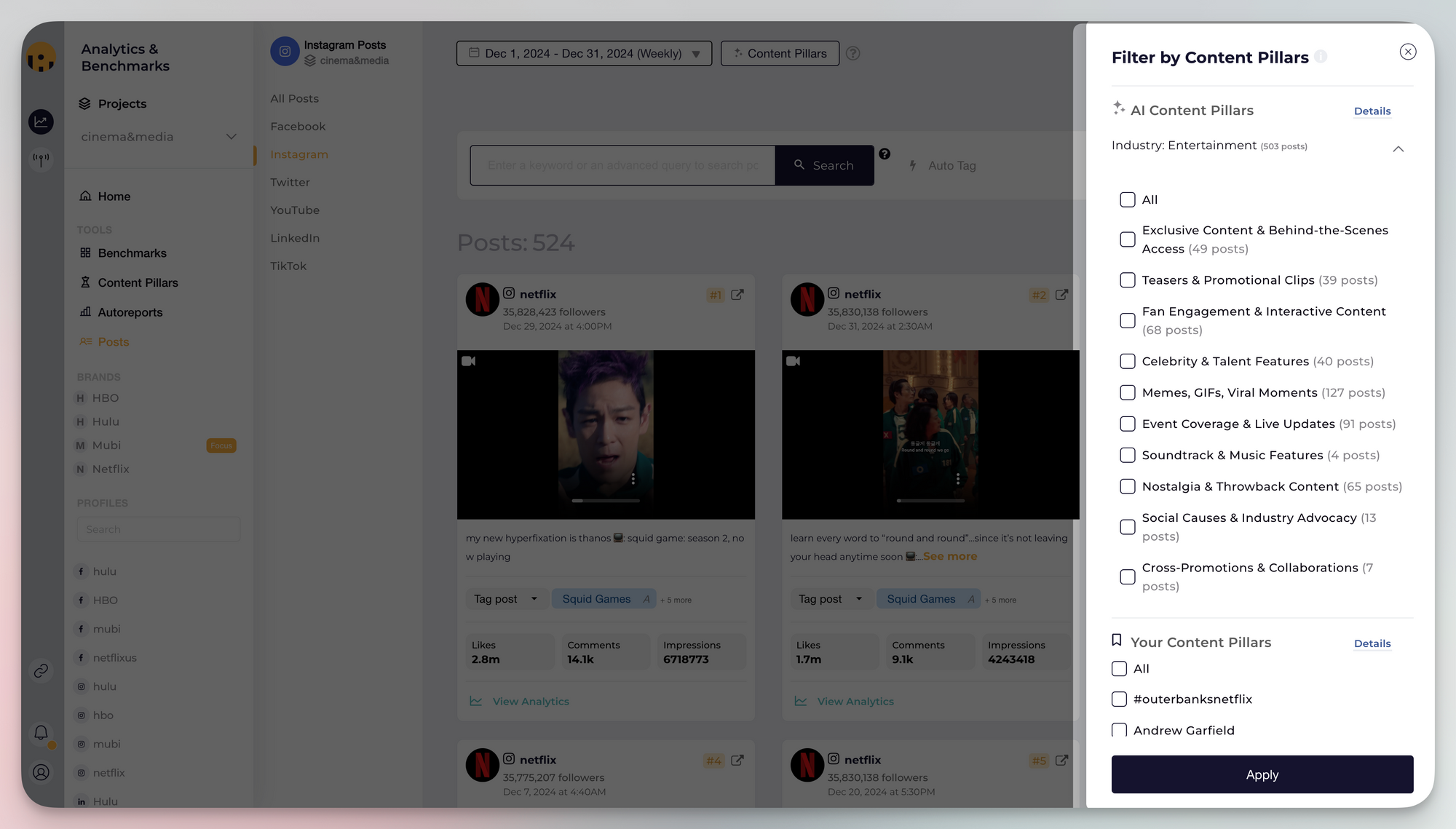The image size is (1456, 829).
Task: Select Twitter in the network list
Action: pos(290,182)
